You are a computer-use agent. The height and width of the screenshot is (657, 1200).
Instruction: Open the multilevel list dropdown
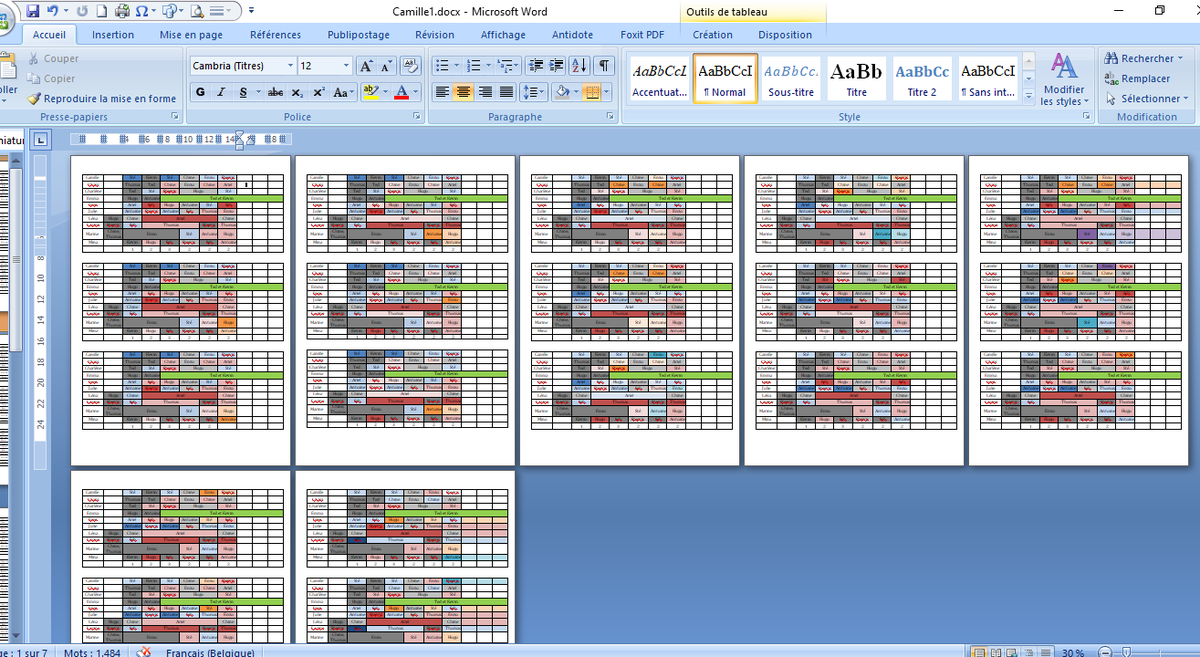pyautogui.click(x=509, y=66)
